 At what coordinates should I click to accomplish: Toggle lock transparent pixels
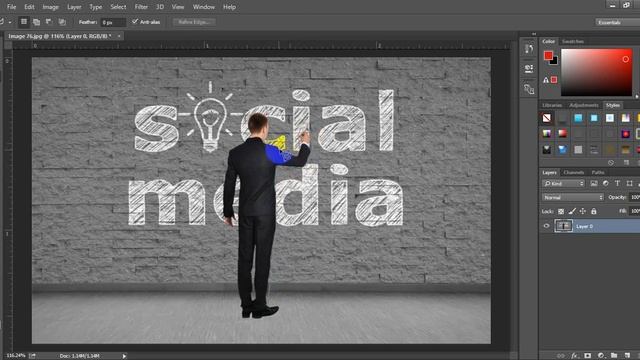click(561, 211)
